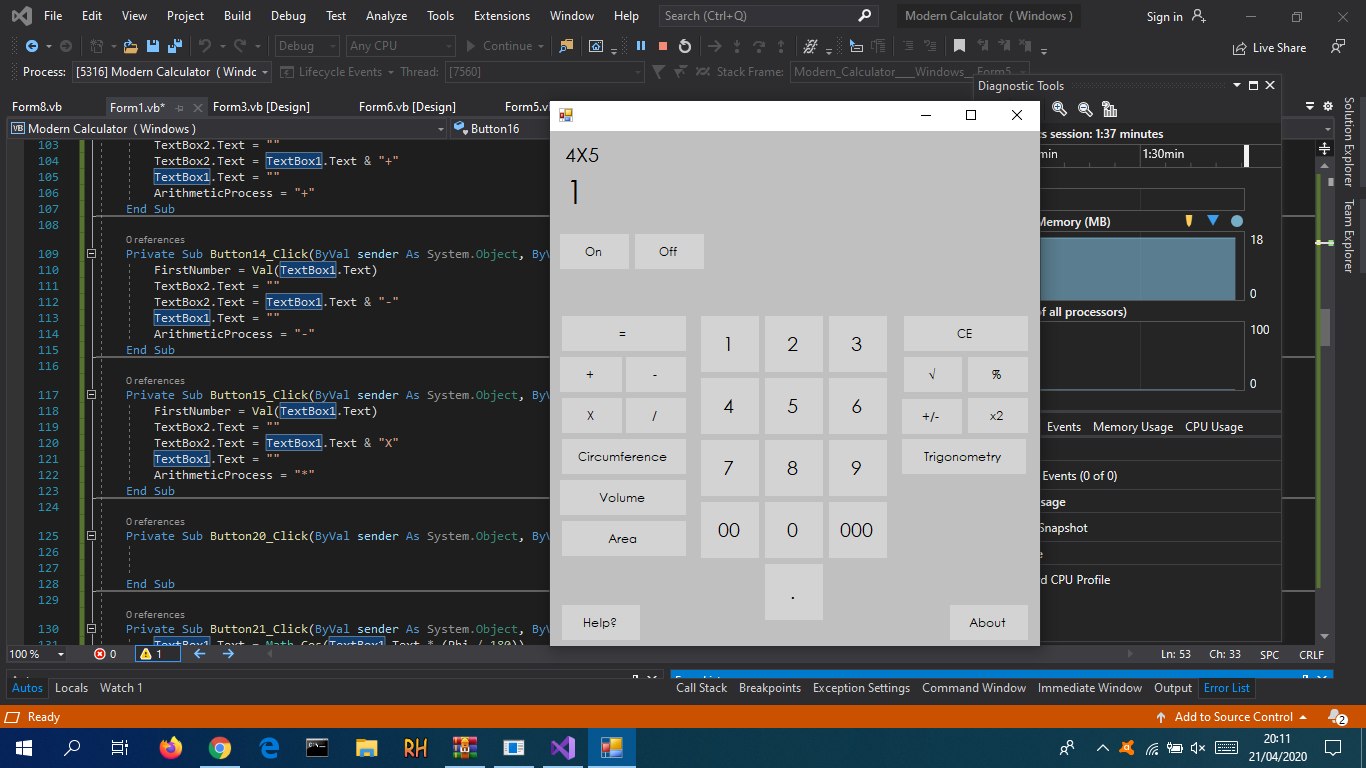Screen dimensions: 1366x768
Task: Open the tab well settings gear icon
Action: tap(1328, 106)
